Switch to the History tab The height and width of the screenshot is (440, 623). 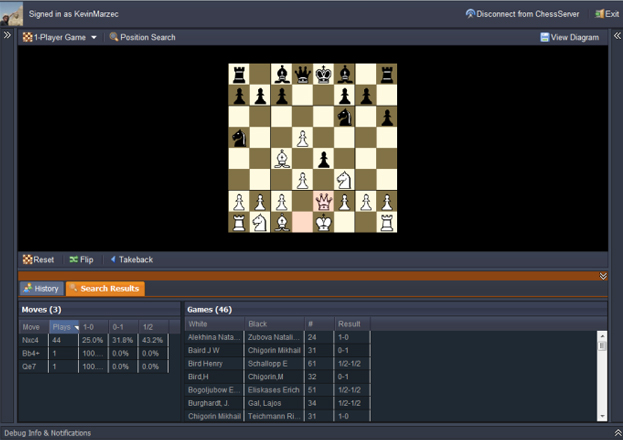41,288
